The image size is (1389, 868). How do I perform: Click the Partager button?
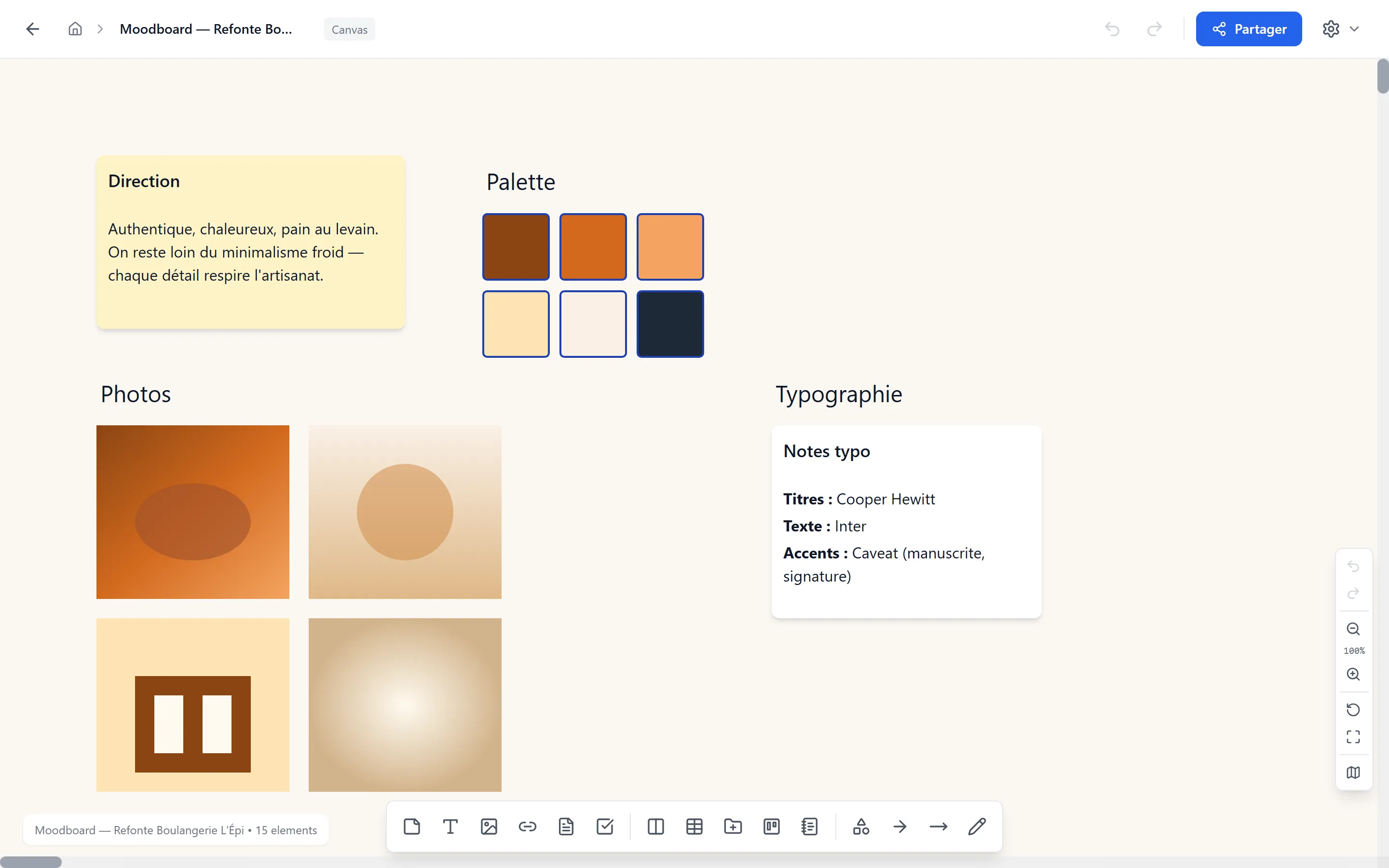click(x=1249, y=29)
